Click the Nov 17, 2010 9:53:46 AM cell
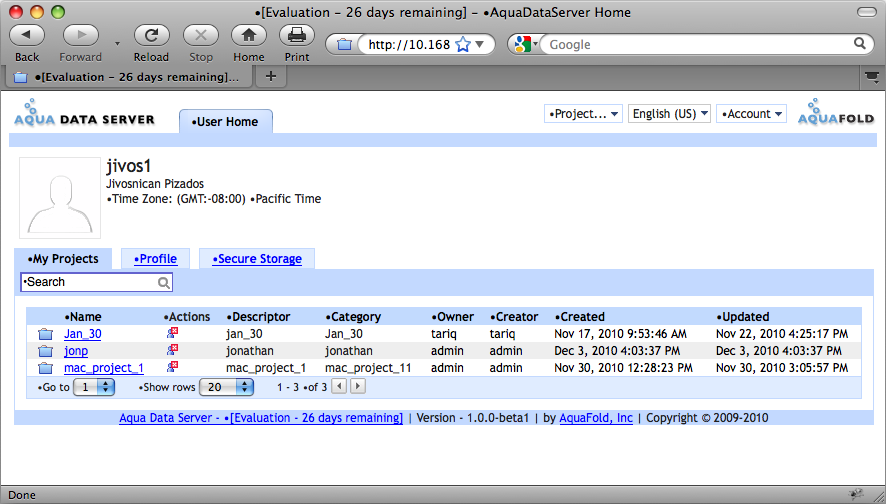The width and height of the screenshot is (886, 504). pos(620,334)
